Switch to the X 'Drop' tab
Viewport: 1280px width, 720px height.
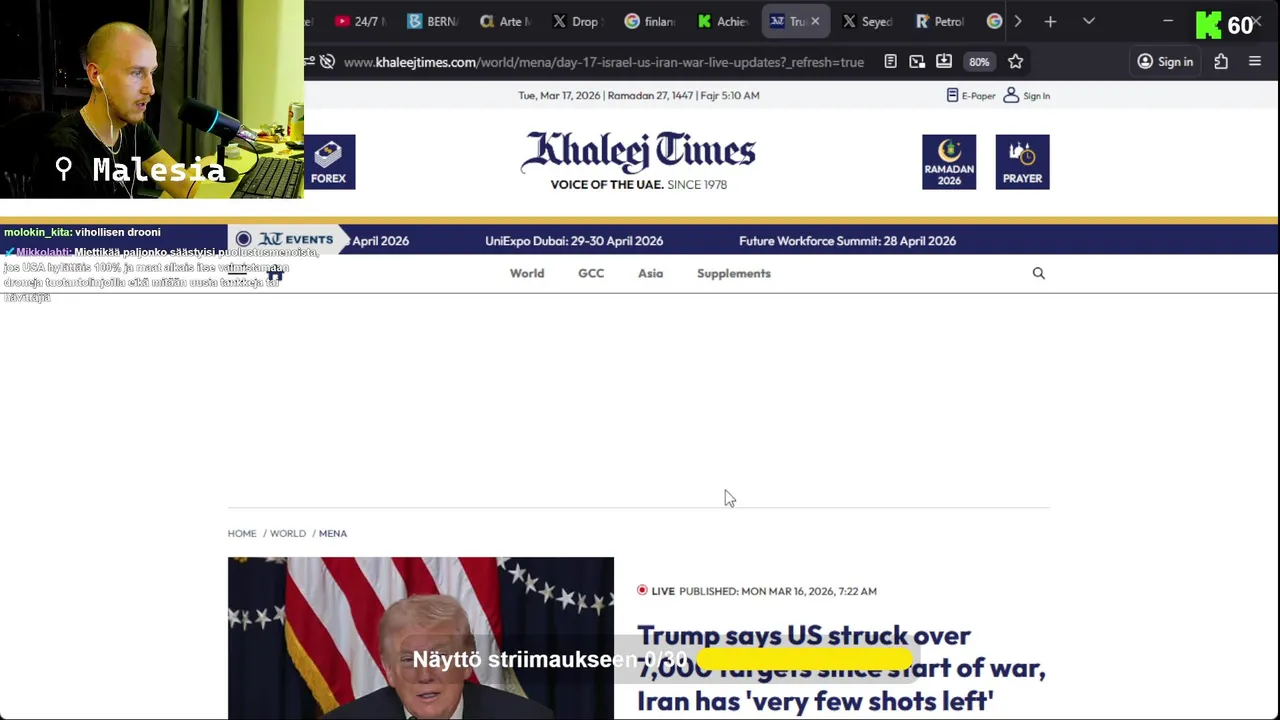pyautogui.click(x=575, y=21)
